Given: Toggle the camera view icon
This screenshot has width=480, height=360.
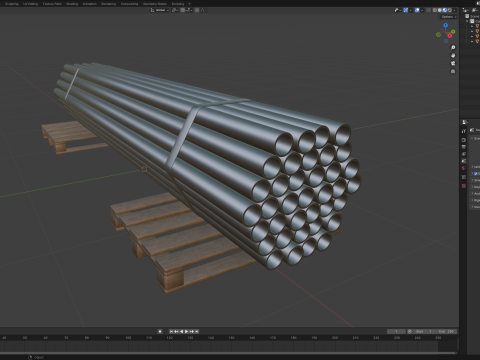Looking at the screenshot, I should [x=453, y=63].
